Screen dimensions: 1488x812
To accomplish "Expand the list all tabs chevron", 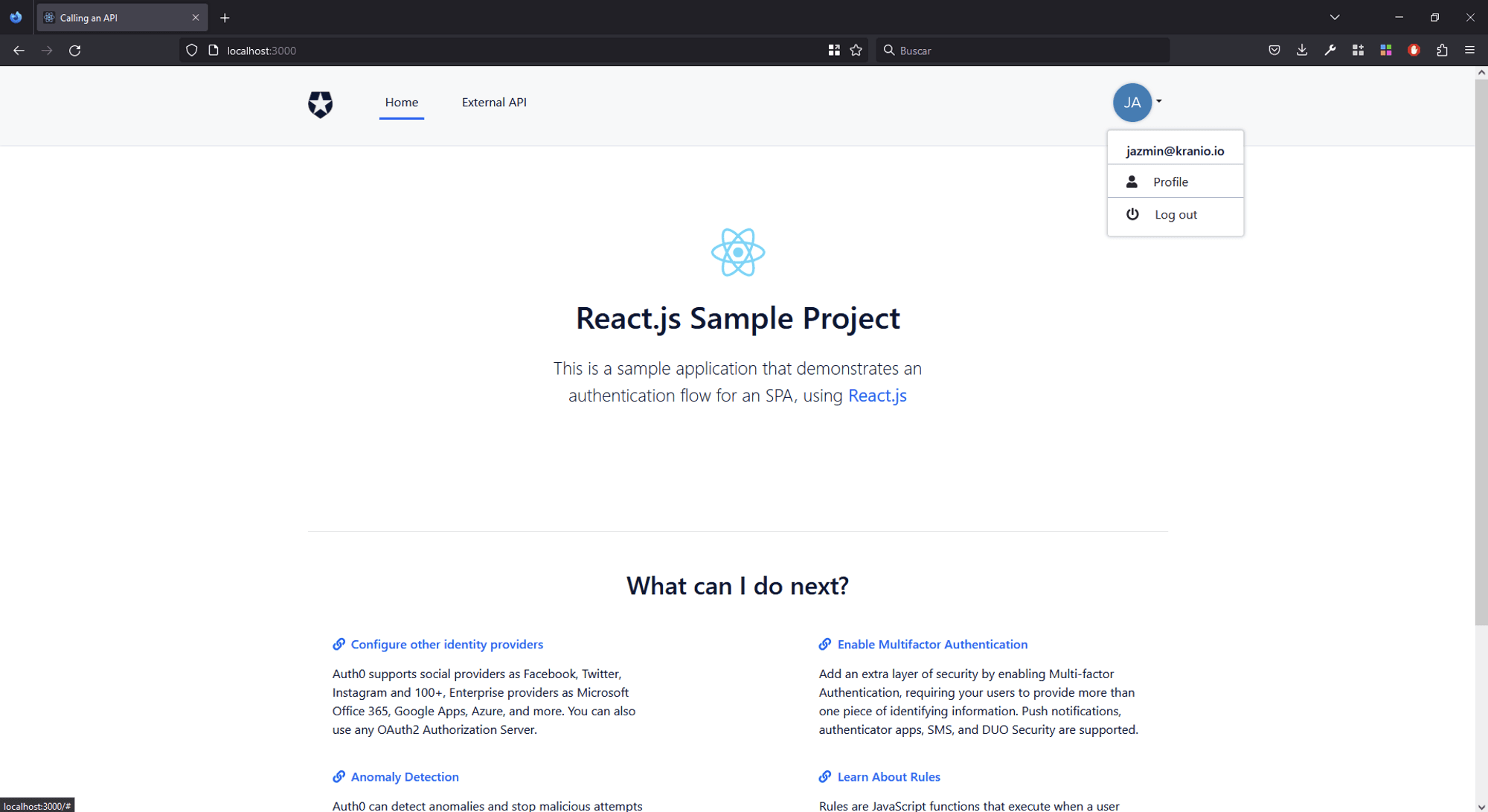I will [1335, 17].
